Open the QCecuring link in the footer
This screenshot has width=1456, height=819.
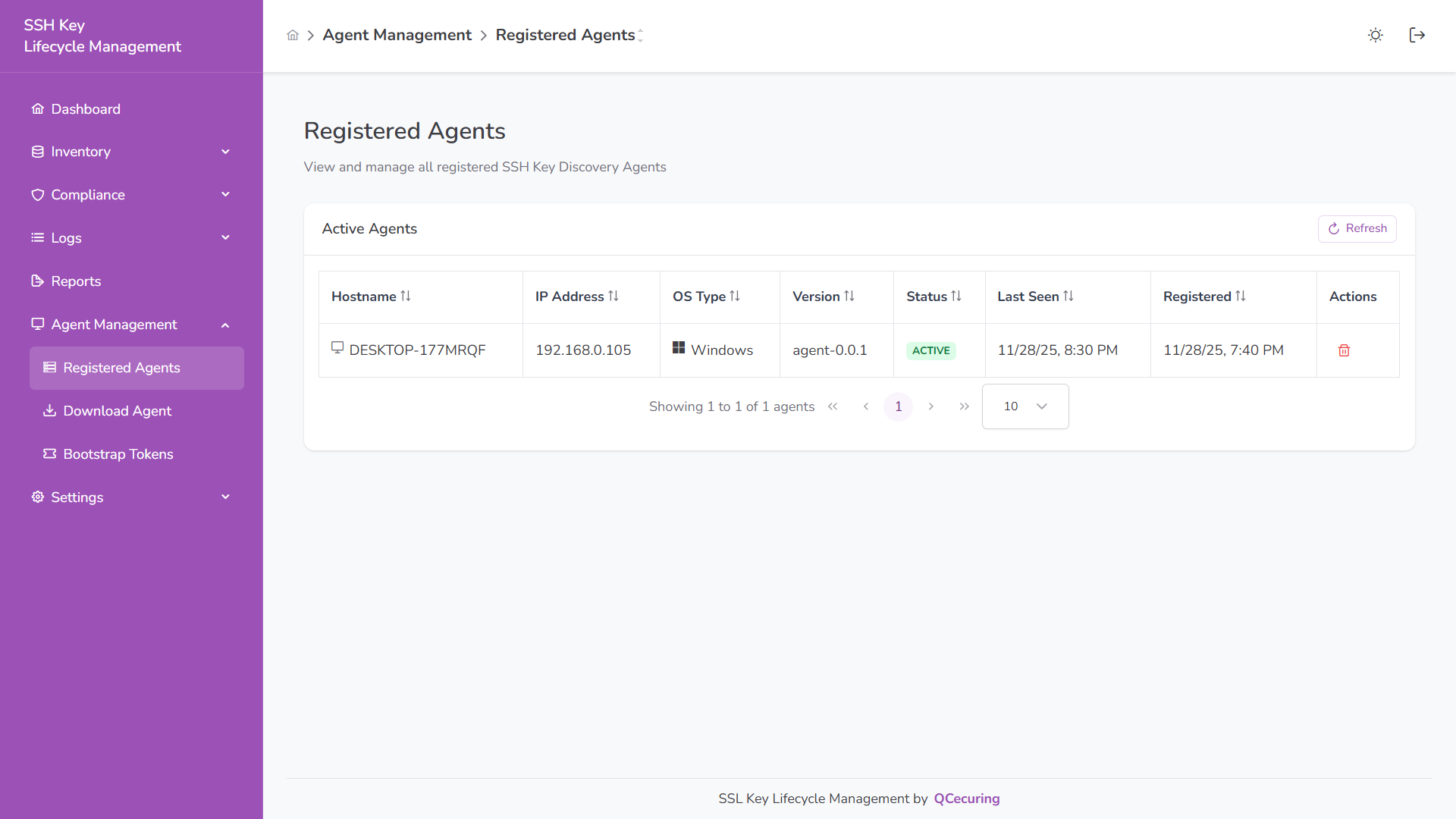[x=966, y=799]
